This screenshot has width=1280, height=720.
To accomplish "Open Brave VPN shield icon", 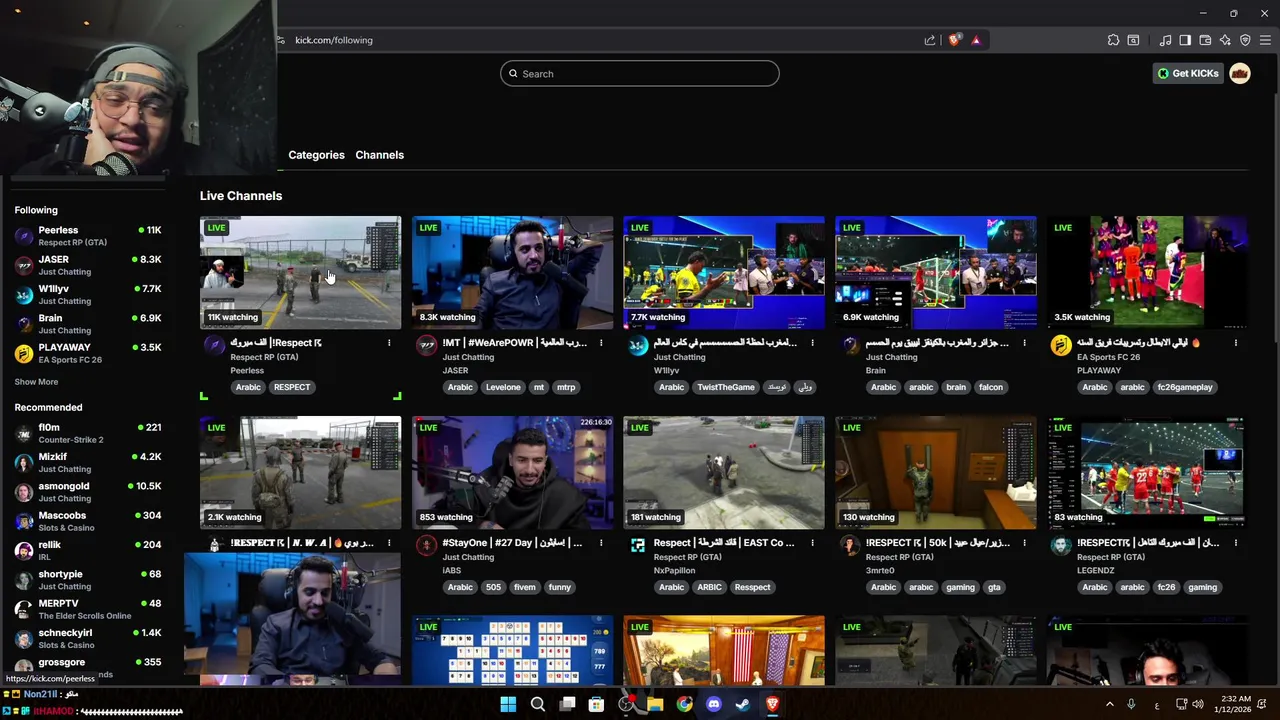I will pos(1245,40).
